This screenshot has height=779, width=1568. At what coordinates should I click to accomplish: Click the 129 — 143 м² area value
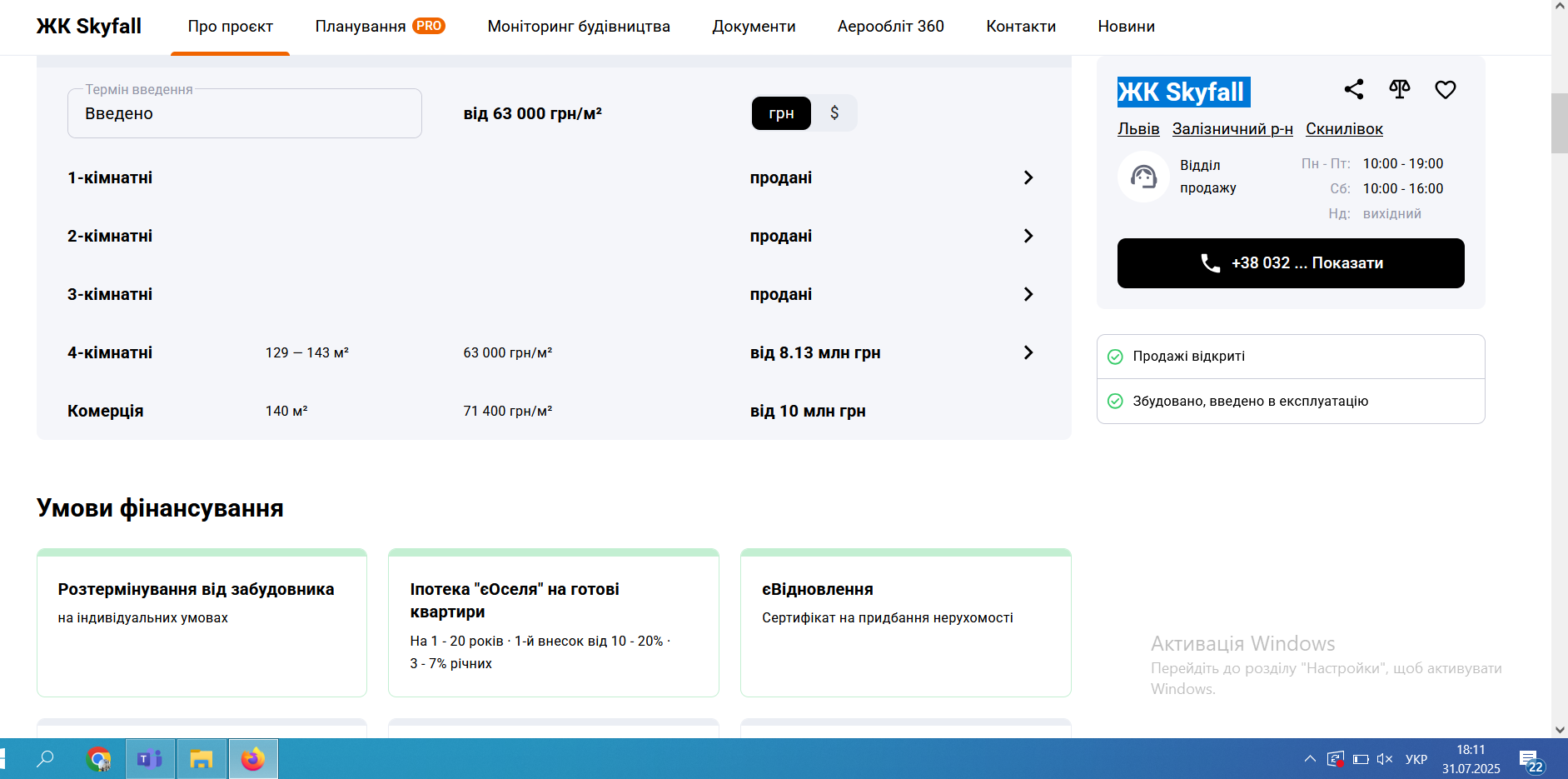[307, 352]
